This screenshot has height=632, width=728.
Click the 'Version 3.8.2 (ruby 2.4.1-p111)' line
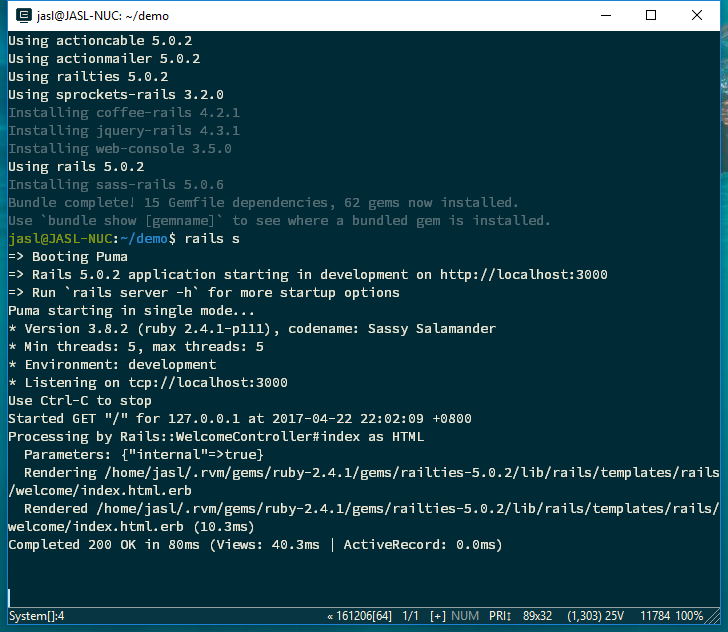click(252, 329)
